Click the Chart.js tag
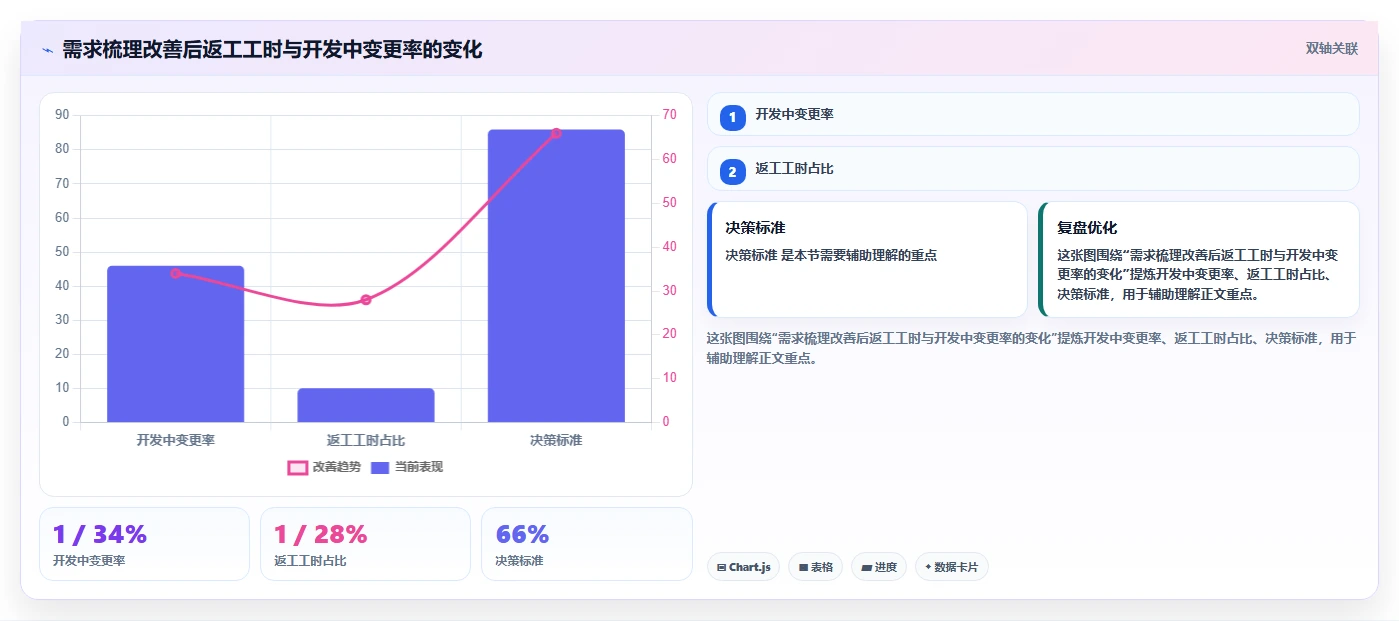The width and height of the screenshot is (1399, 621). click(x=743, y=567)
